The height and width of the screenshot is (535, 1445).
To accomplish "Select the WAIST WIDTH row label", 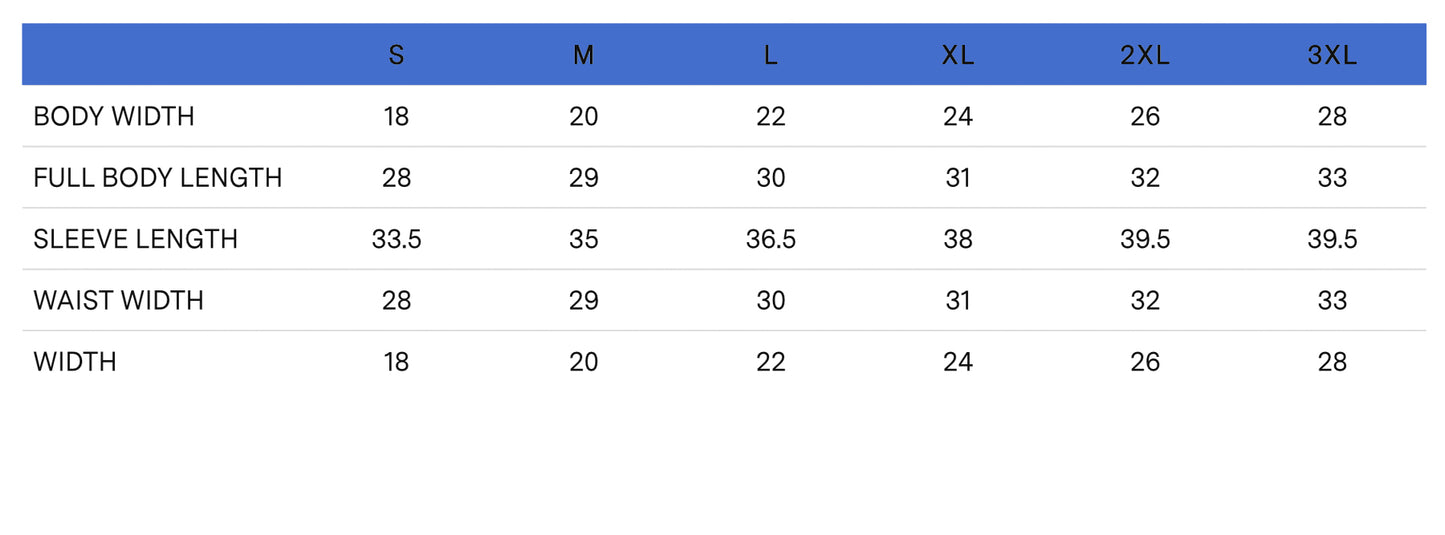I will click(119, 300).
